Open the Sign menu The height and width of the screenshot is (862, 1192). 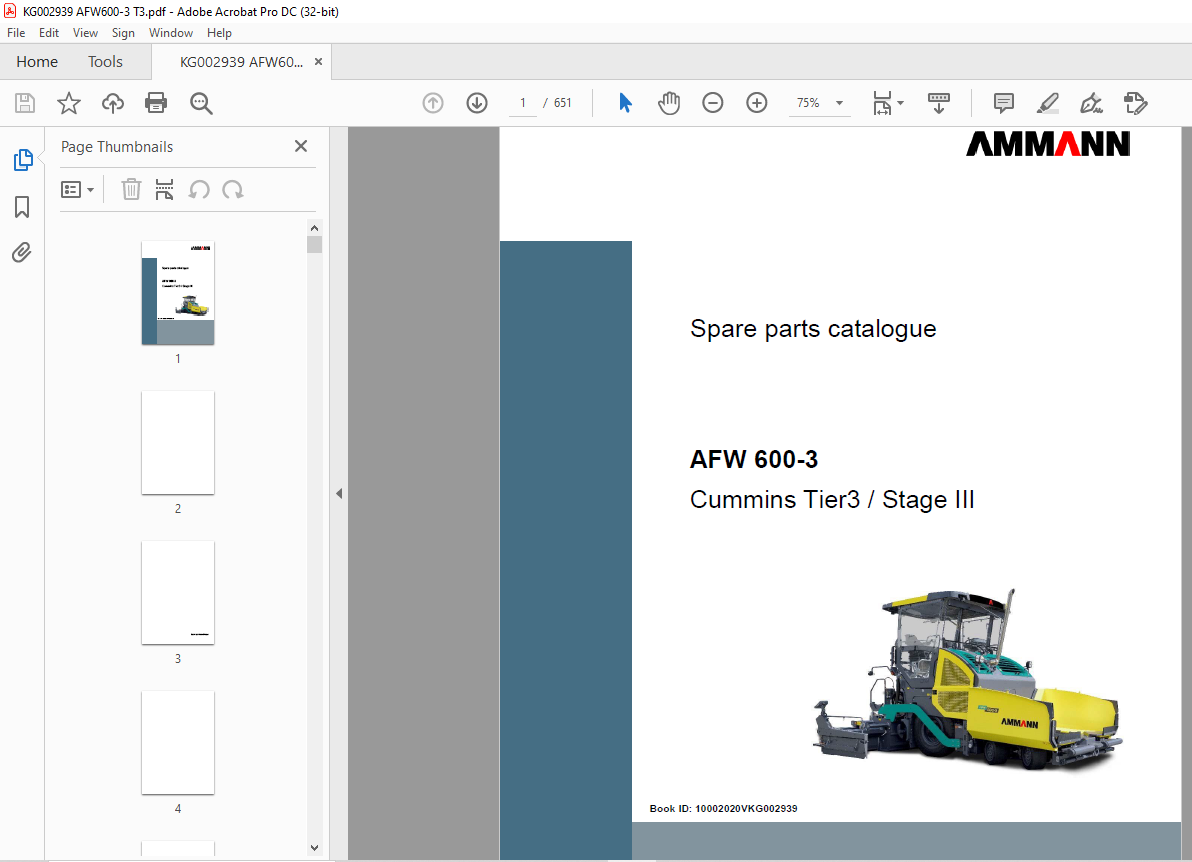(x=123, y=33)
